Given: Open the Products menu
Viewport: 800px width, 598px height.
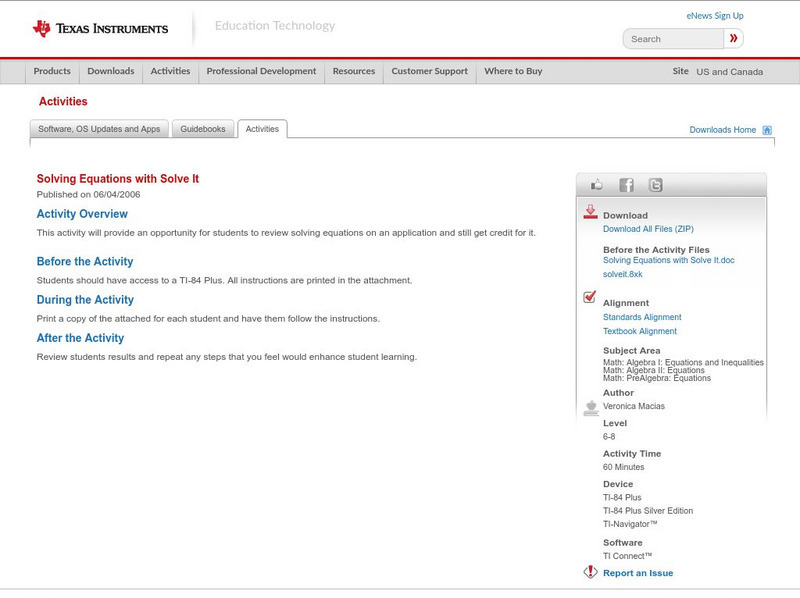Looking at the screenshot, I should (x=52, y=71).
